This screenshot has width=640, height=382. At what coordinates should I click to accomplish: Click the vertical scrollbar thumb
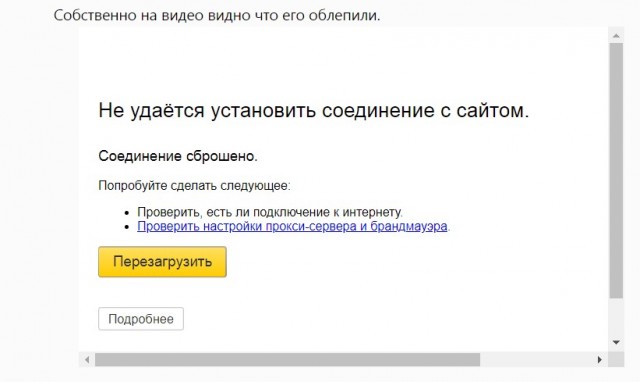(616, 171)
